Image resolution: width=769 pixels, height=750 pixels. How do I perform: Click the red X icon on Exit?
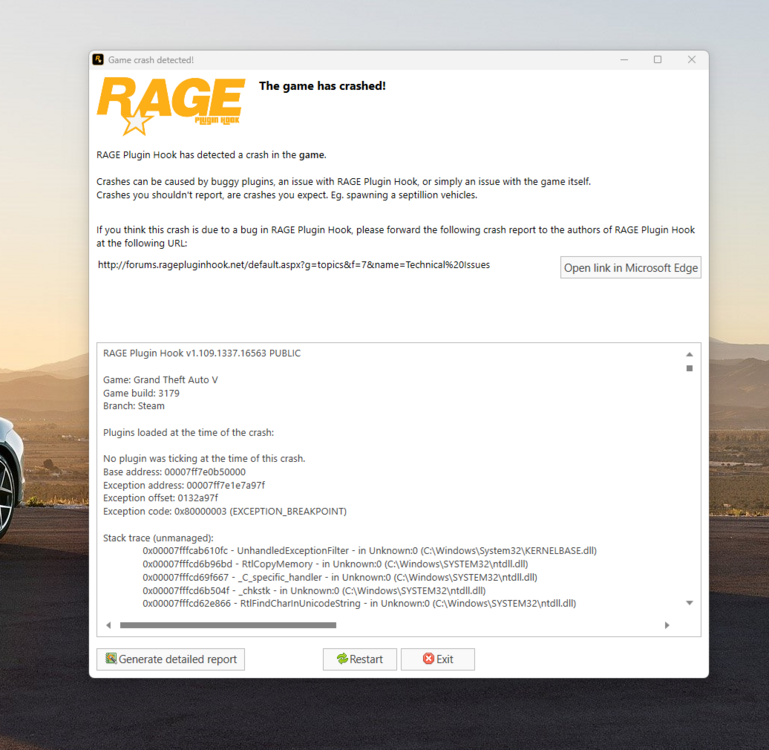pos(428,659)
